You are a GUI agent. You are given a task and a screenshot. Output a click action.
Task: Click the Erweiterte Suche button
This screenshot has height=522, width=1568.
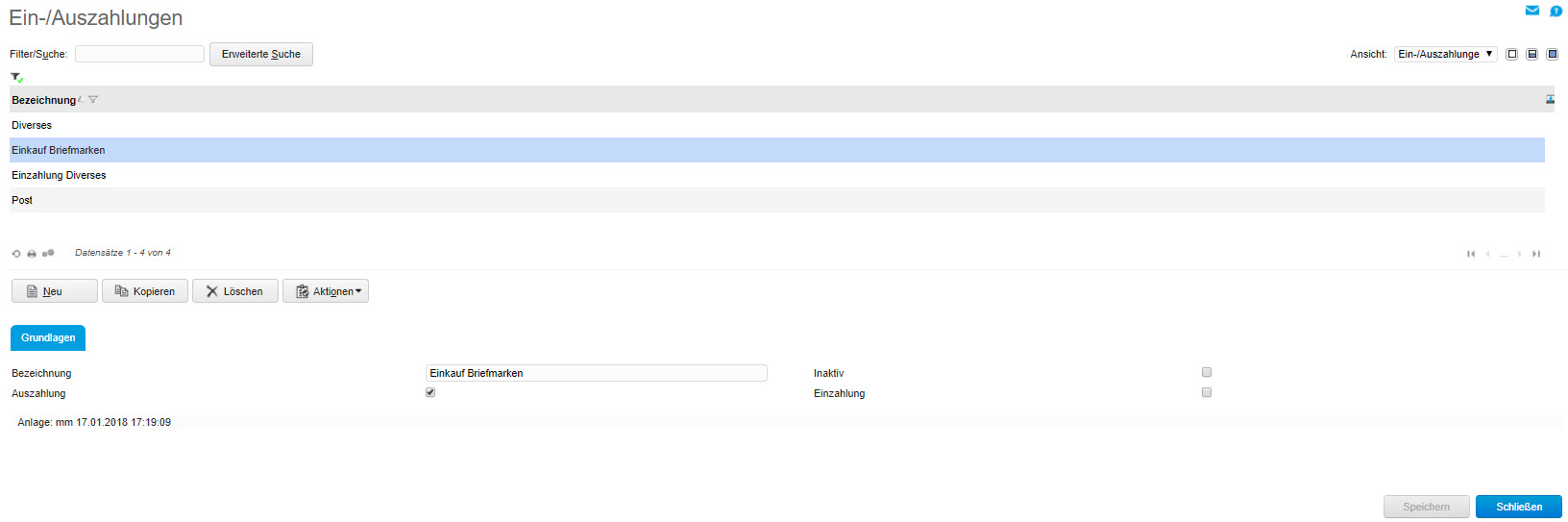(261, 54)
